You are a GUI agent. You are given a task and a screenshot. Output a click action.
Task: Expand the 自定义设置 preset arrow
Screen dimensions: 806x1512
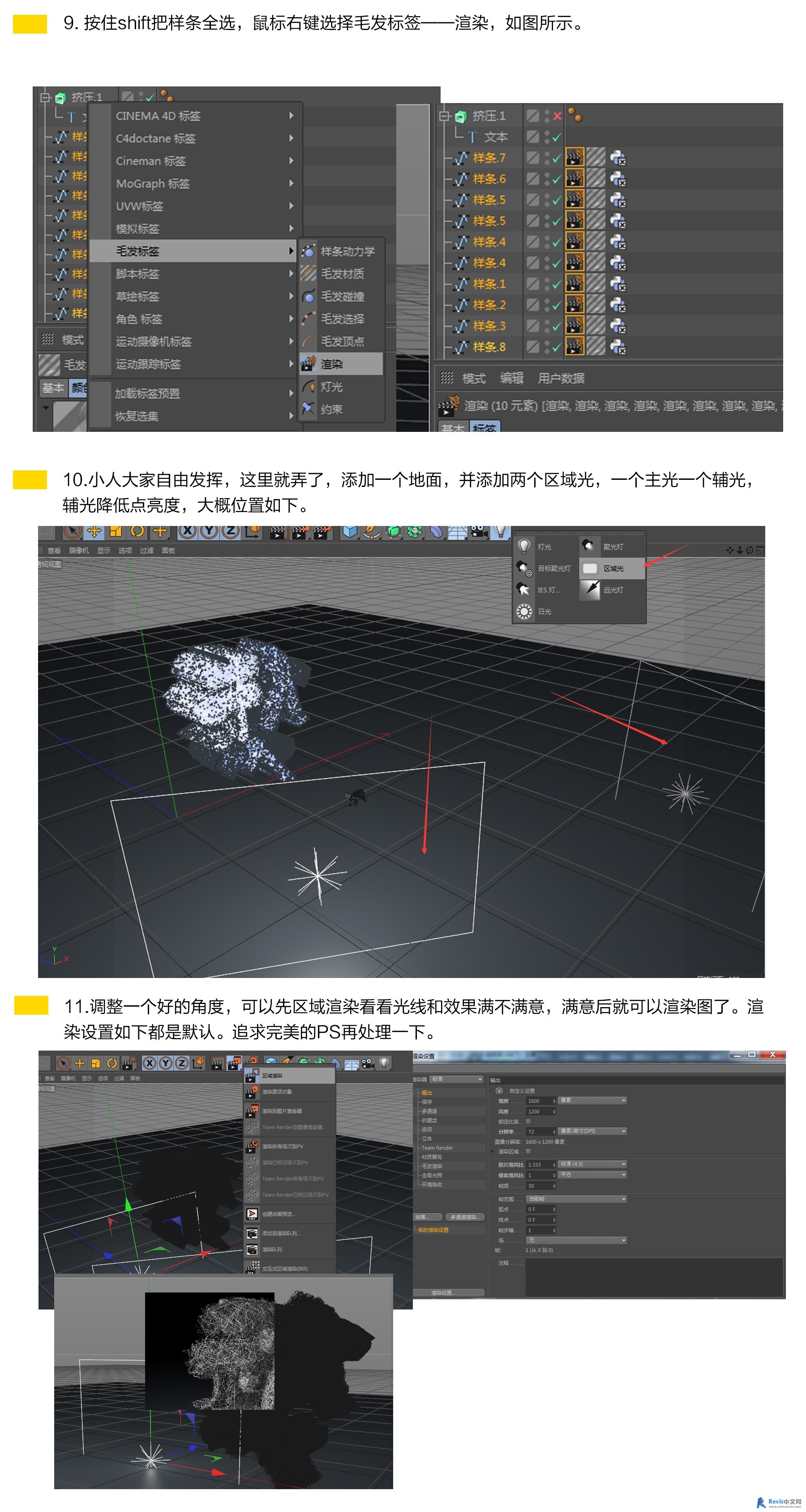coord(499,1090)
